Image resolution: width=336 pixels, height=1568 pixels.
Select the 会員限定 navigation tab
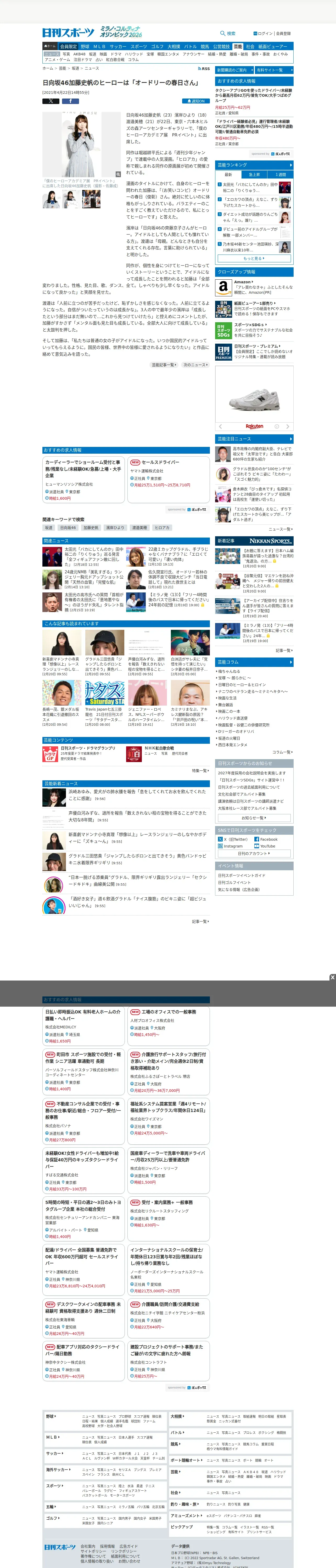(x=68, y=46)
